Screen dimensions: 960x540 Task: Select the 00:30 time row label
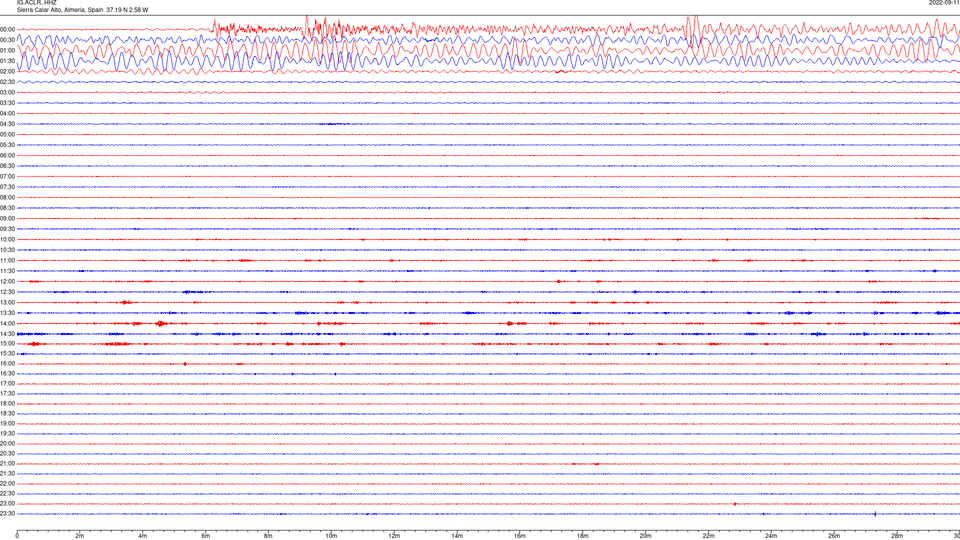(x=7, y=40)
